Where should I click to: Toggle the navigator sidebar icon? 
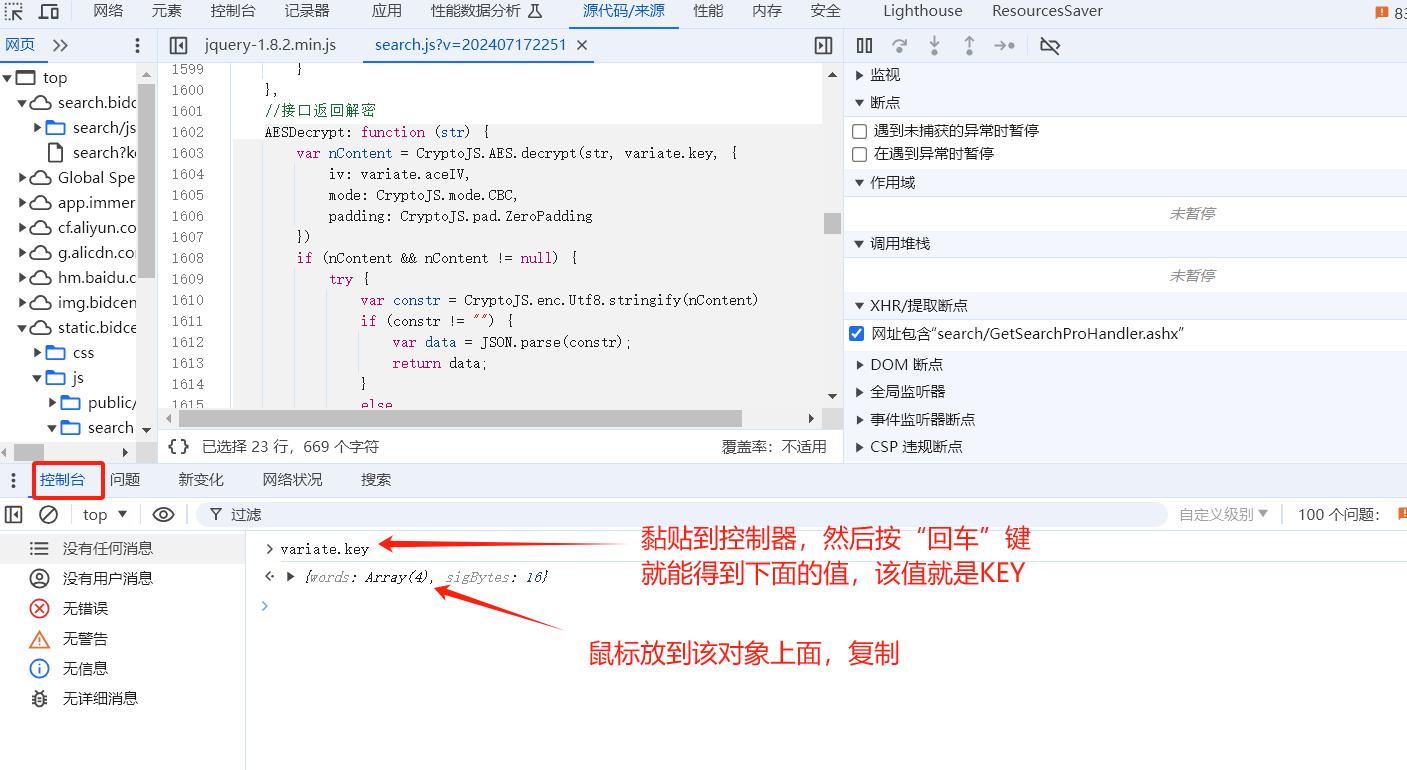pyautogui.click(x=179, y=45)
